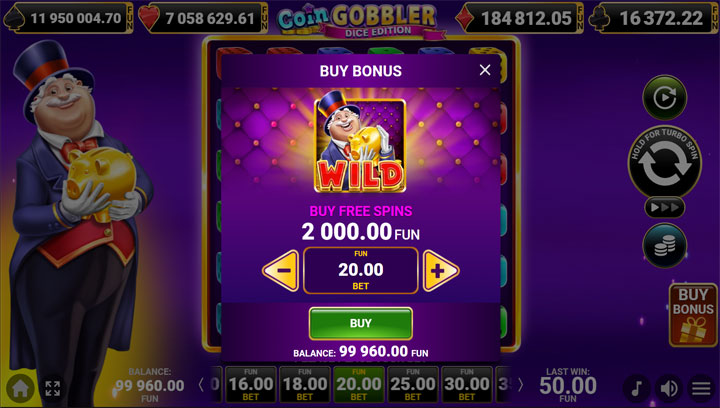Open the hamburger menu
The width and height of the screenshot is (720, 408).
(701, 388)
